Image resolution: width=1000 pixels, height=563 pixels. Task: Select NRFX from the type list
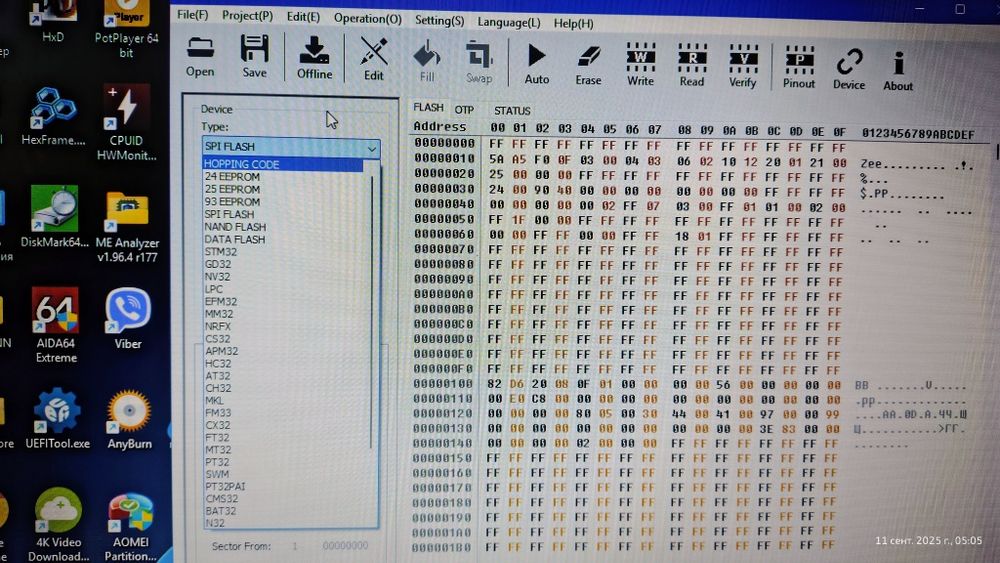(x=218, y=326)
